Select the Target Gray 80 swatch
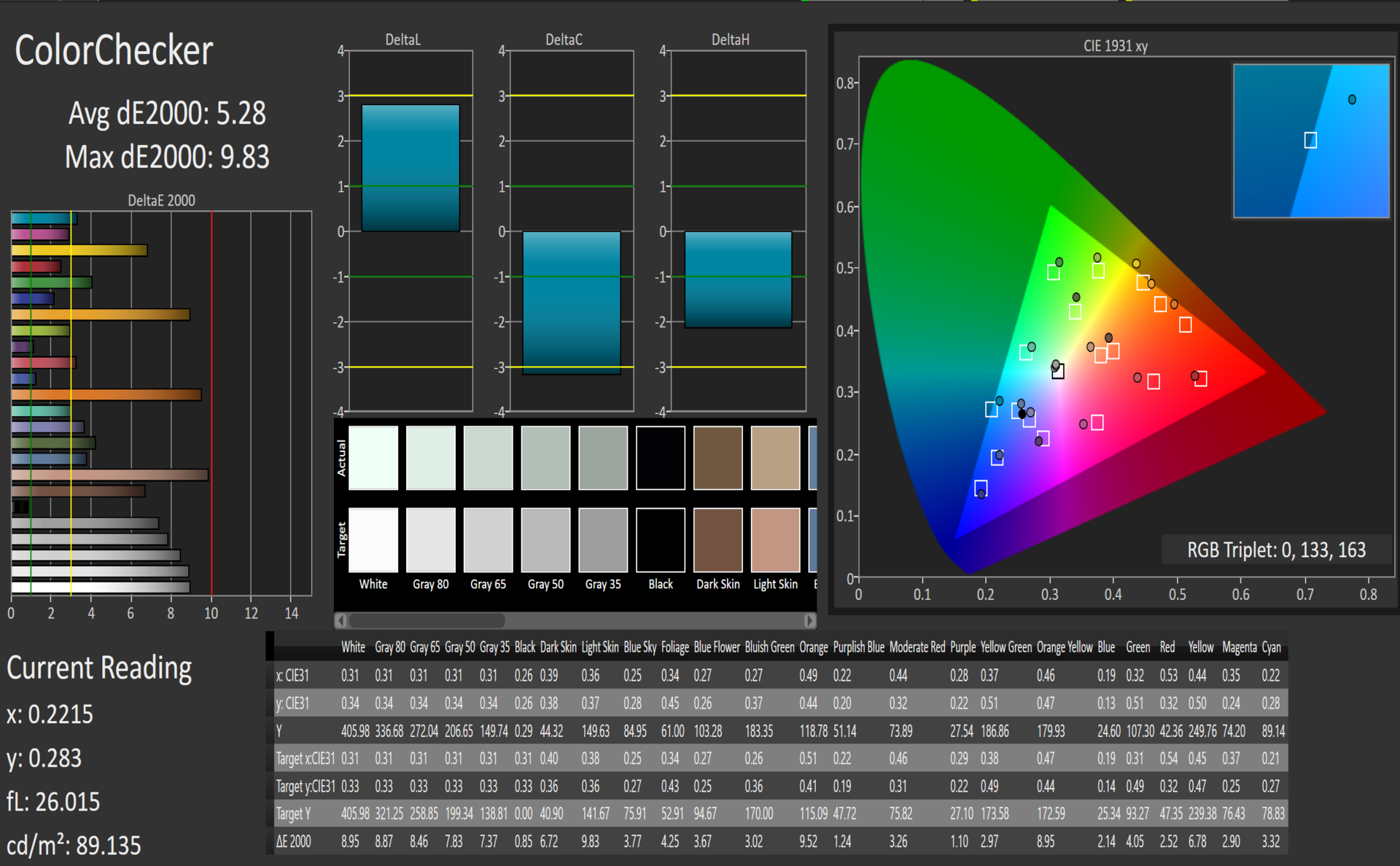 (430, 540)
